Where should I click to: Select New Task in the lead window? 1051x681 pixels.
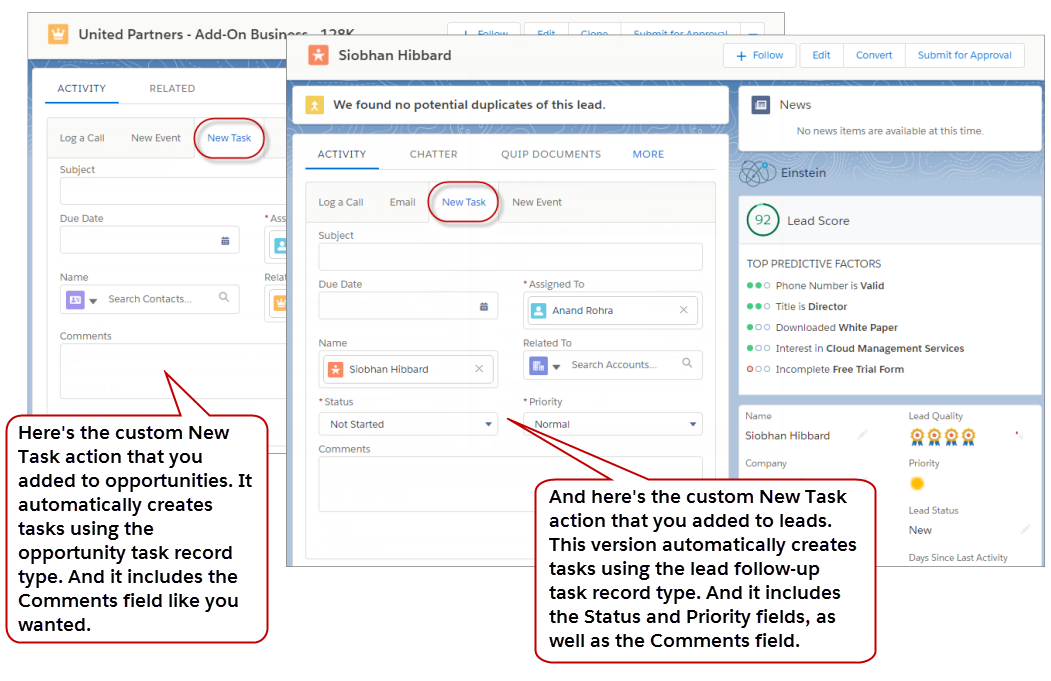(x=464, y=202)
